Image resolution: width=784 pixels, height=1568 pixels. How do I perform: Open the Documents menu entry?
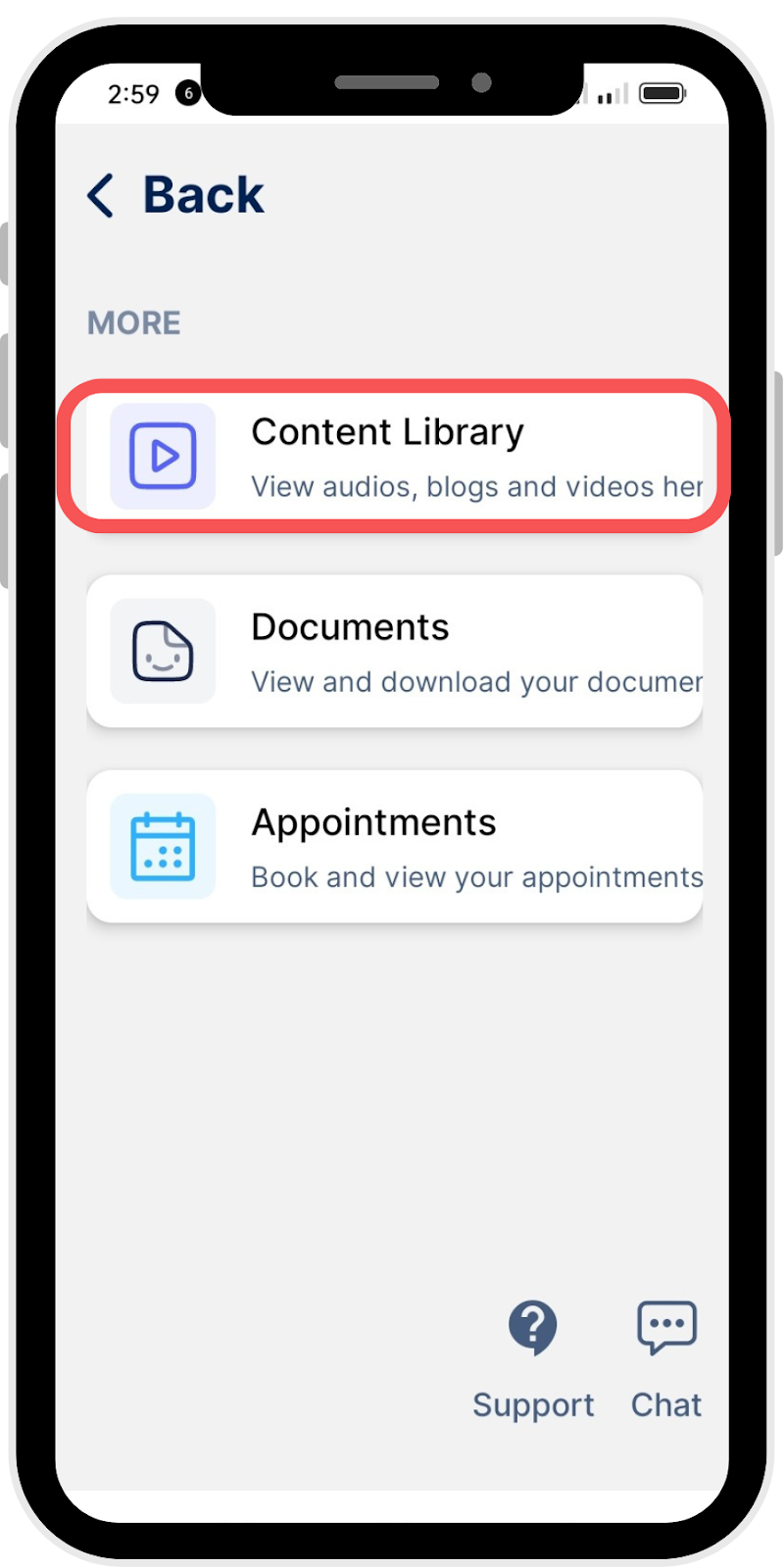(x=395, y=651)
